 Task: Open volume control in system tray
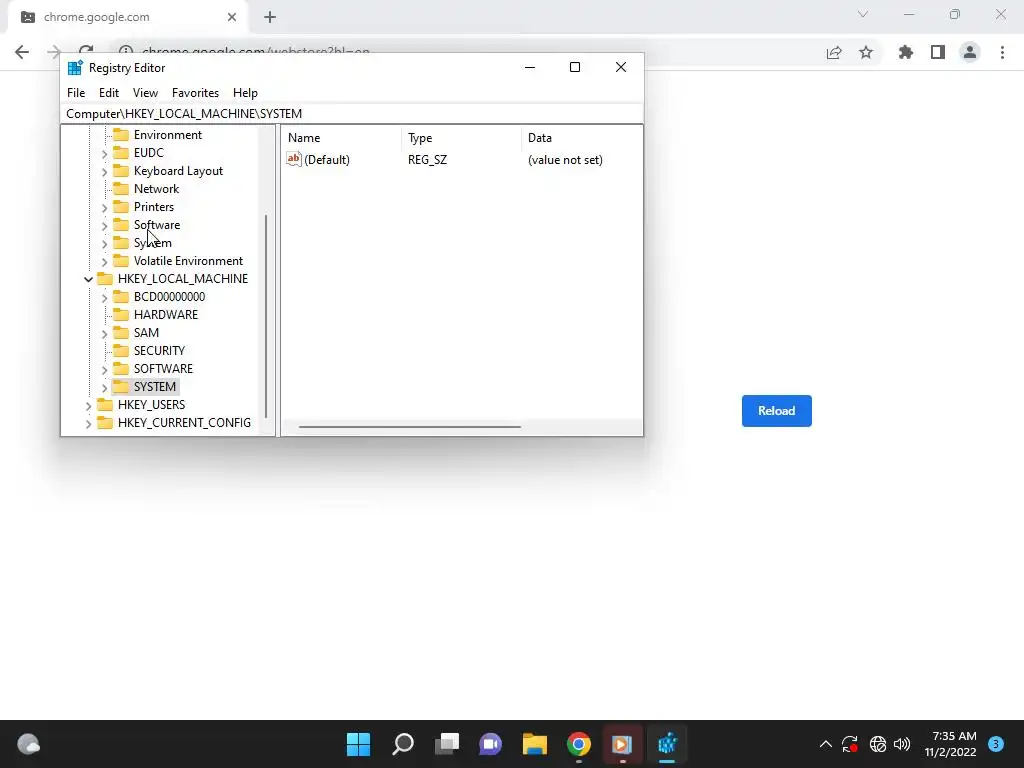[902, 744]
